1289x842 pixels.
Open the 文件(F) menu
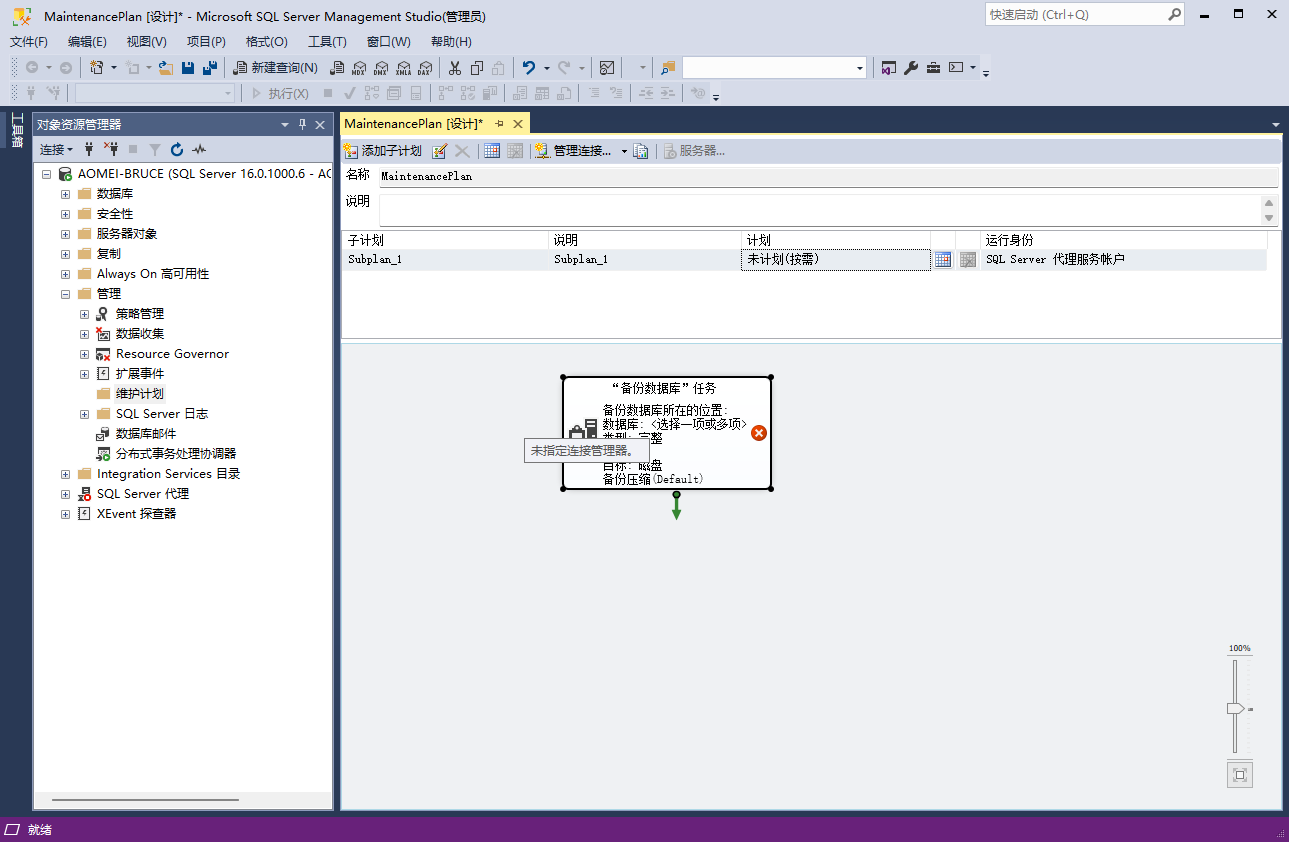point(29,42)
